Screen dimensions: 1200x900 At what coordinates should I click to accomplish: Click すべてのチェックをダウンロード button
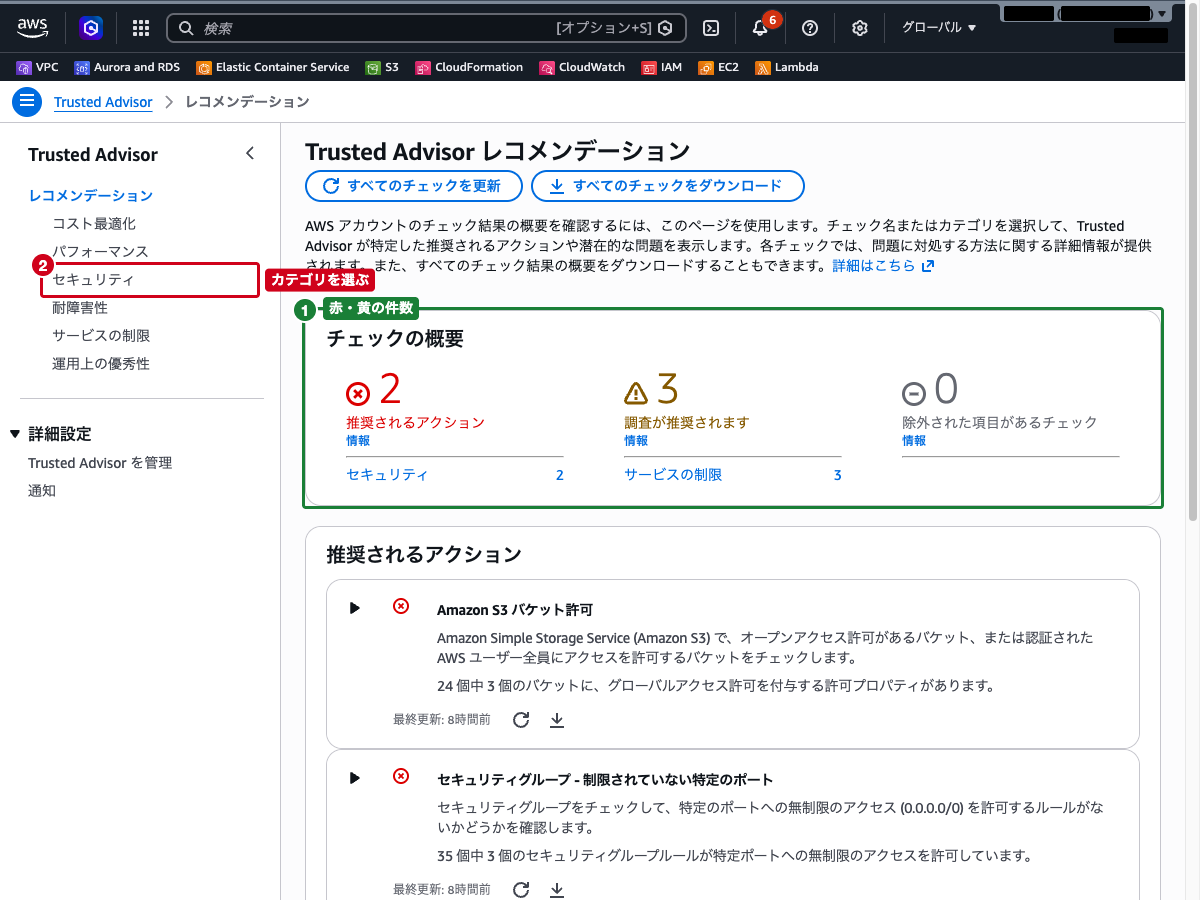pos(668,186)
